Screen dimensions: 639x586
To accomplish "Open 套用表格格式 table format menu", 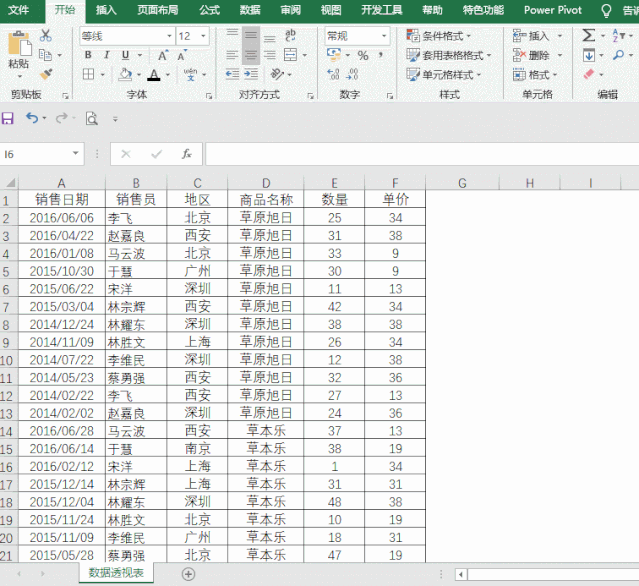I will pos(449,55).
